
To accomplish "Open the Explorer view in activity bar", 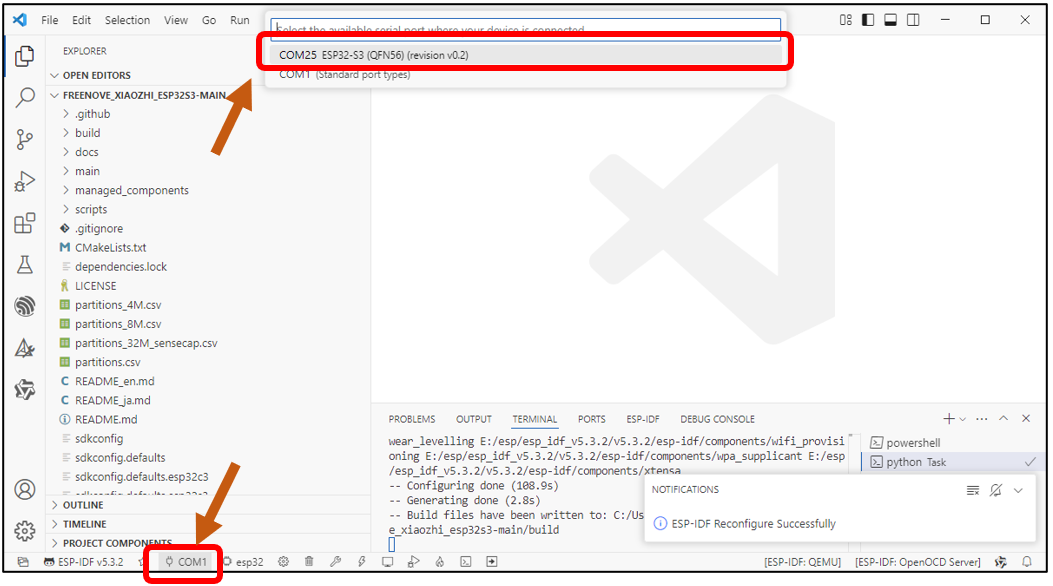I will [x=25, y=56].
